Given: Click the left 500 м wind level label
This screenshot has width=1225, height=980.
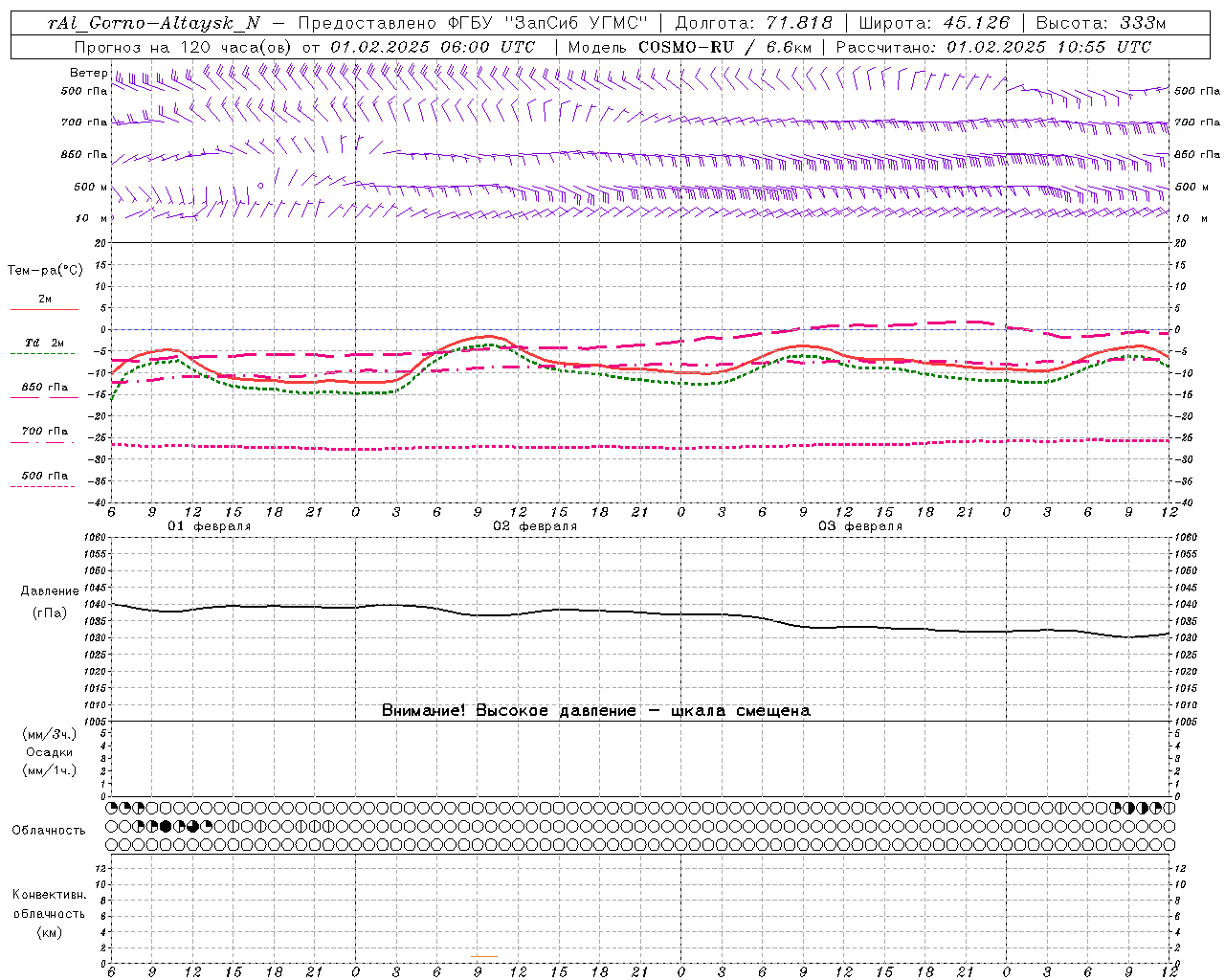Looking at the screenshot, I should pos(91,187).
